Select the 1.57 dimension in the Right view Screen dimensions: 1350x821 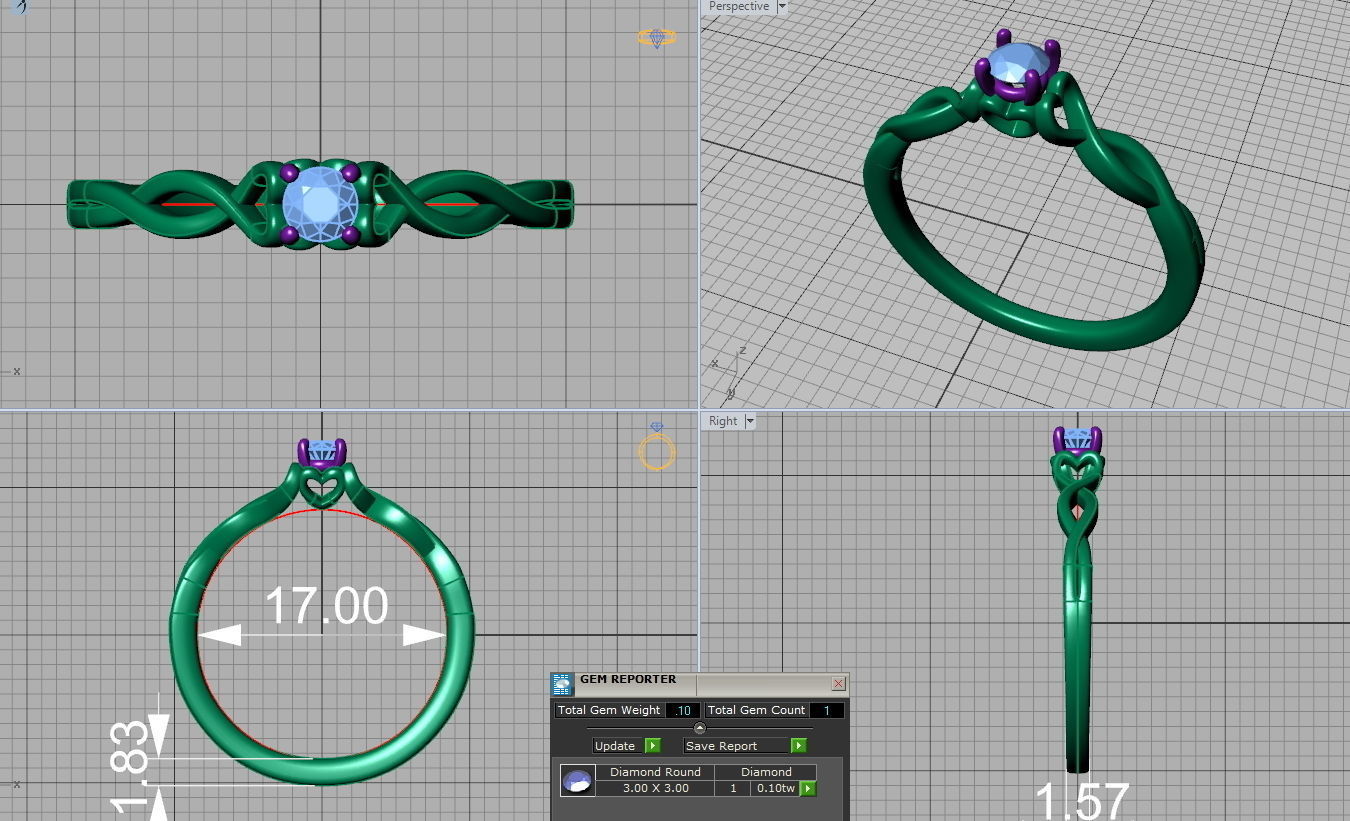(1081, 800)
